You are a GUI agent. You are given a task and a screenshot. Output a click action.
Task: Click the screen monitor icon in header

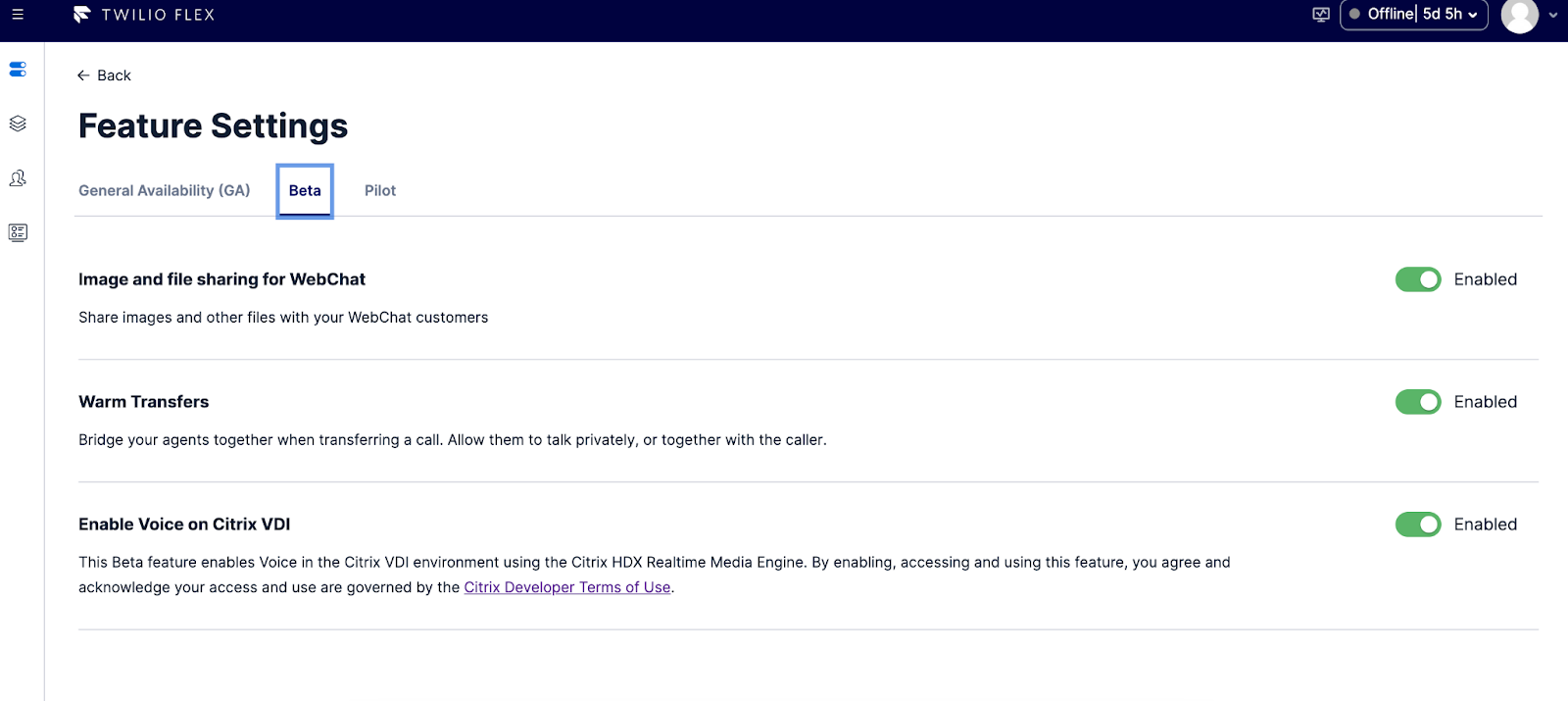(1321, 15)
